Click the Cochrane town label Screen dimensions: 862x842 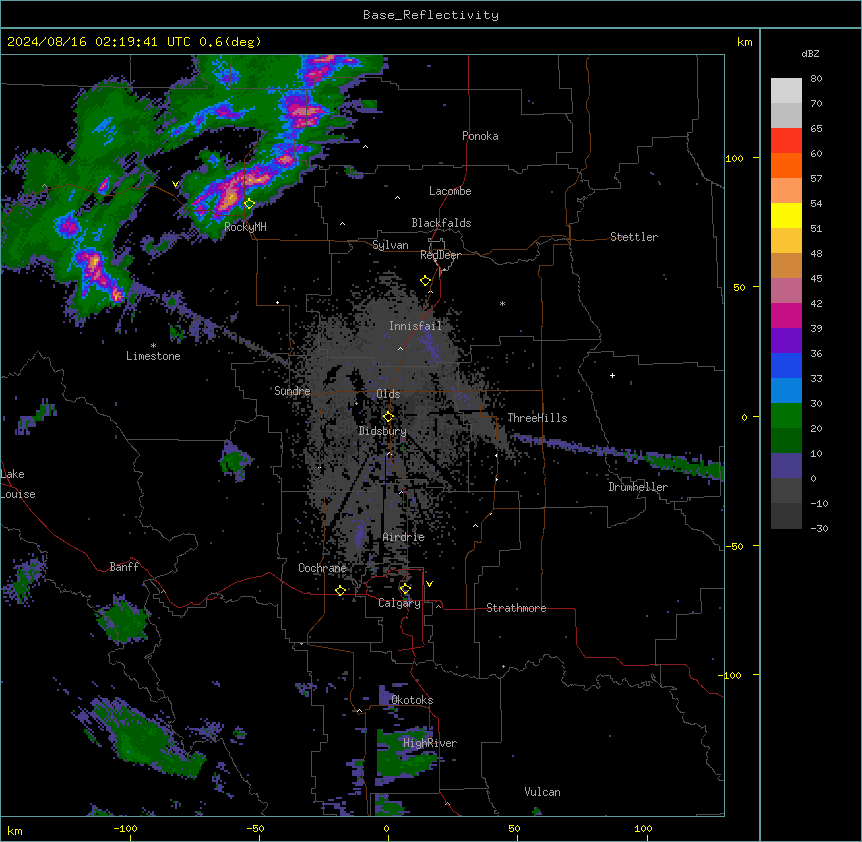(322, 568)
